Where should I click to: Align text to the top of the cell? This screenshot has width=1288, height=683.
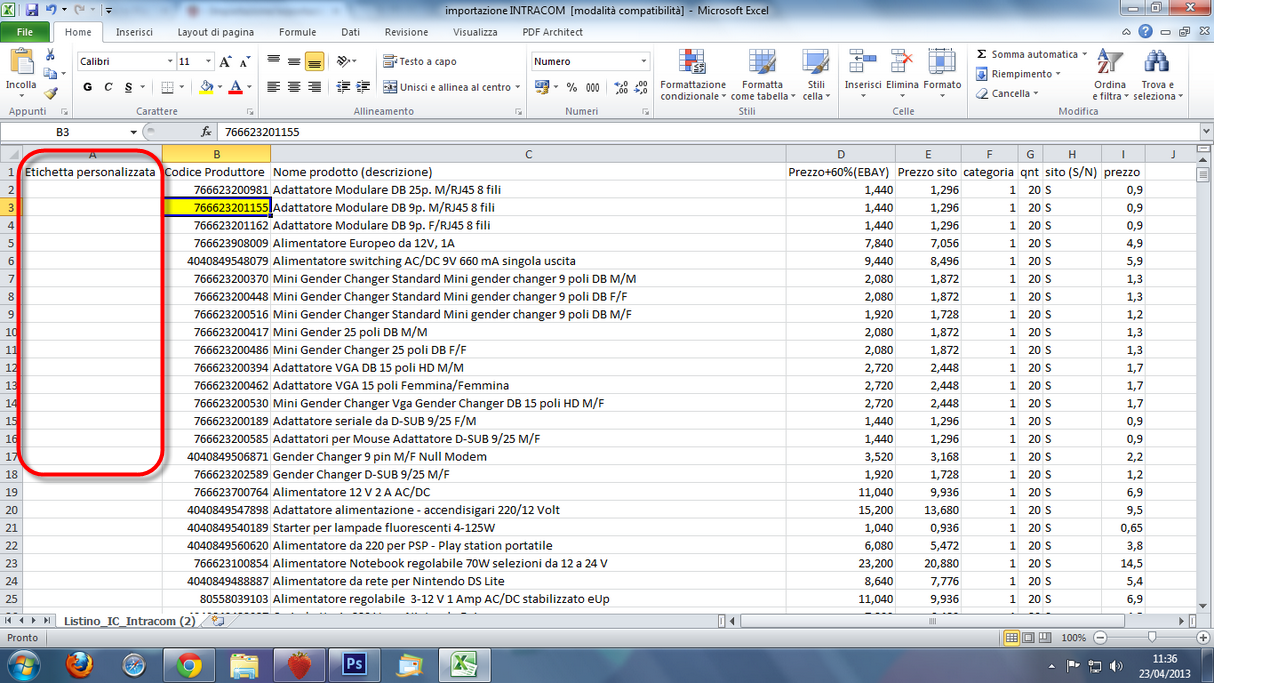tap(273, 61)
